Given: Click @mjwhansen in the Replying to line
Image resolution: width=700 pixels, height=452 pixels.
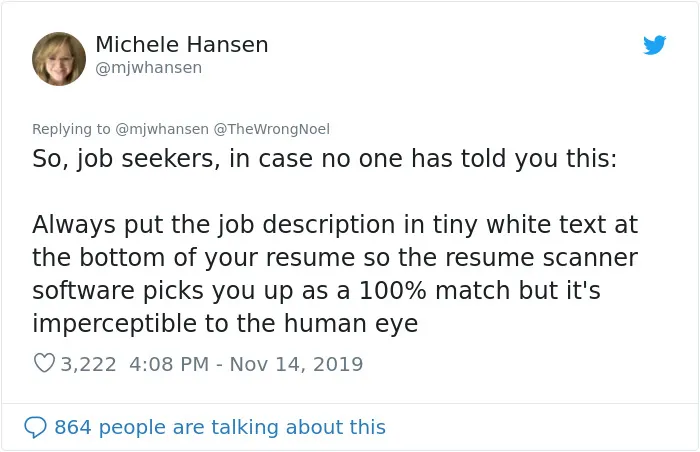Looking at the screenshot, I should (162, 129).
